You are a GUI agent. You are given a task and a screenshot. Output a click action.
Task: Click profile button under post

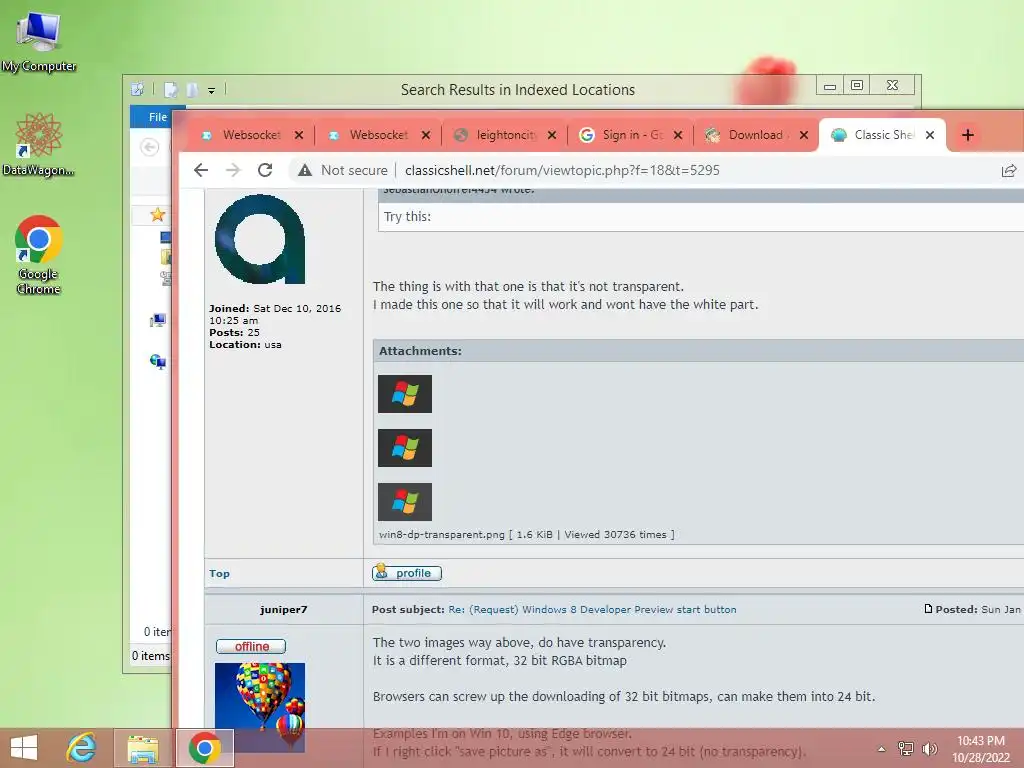coord(407,573)
